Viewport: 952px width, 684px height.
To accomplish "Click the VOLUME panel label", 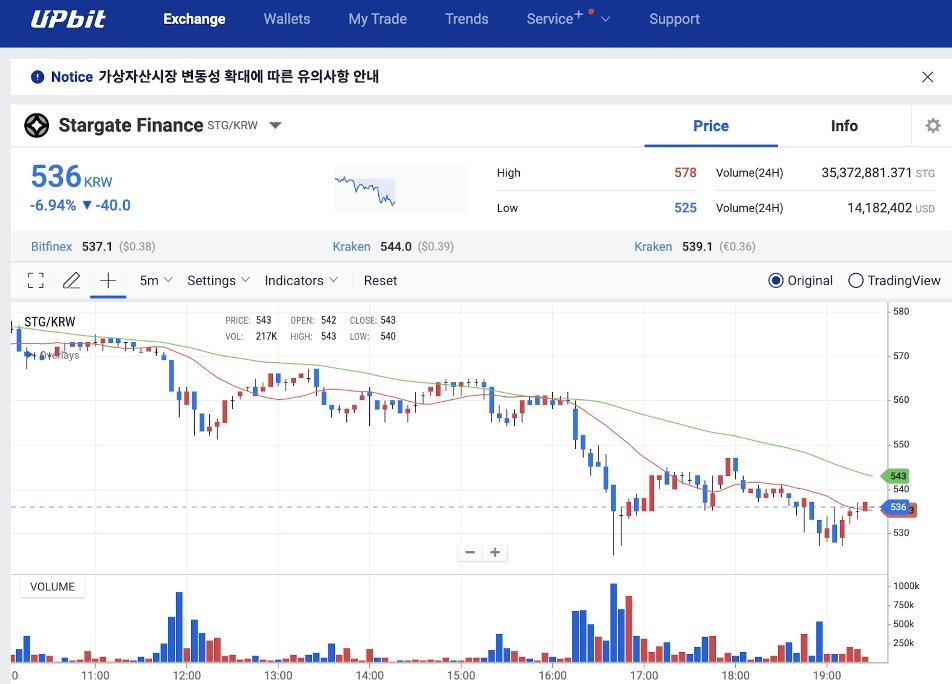I will pos(52,587).
